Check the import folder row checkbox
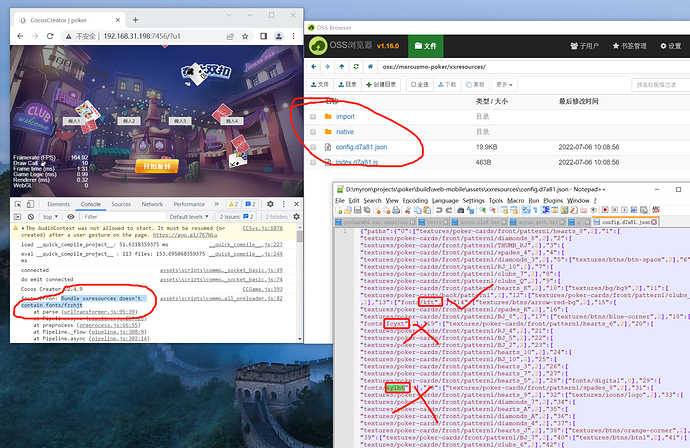Screen dimensions: 690x448 [313, 117]
